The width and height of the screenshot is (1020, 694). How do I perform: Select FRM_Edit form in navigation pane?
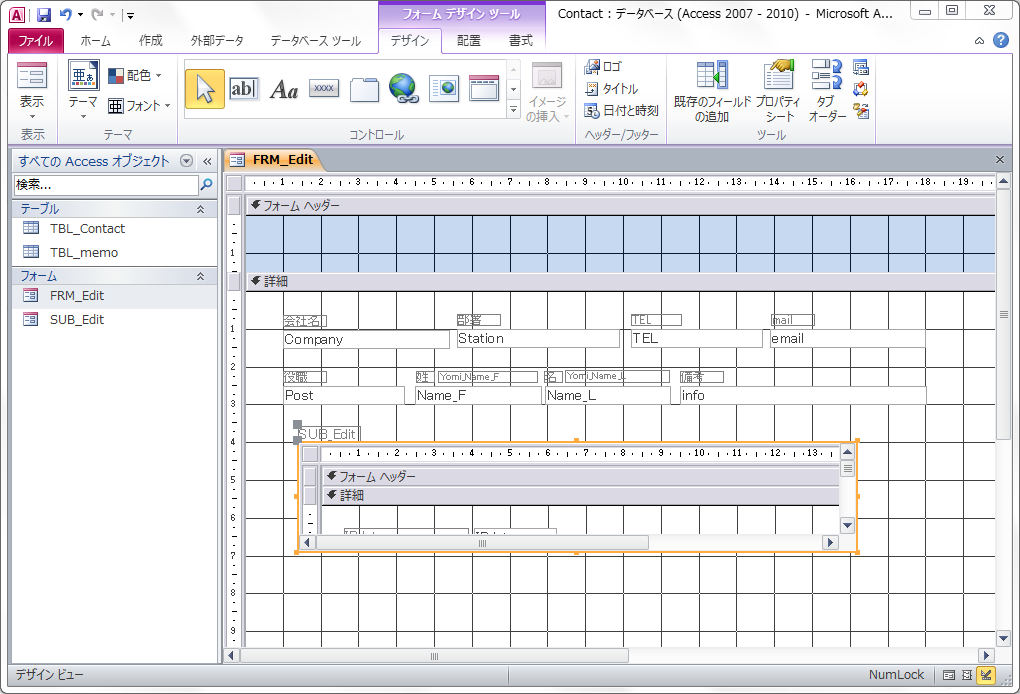114,295
